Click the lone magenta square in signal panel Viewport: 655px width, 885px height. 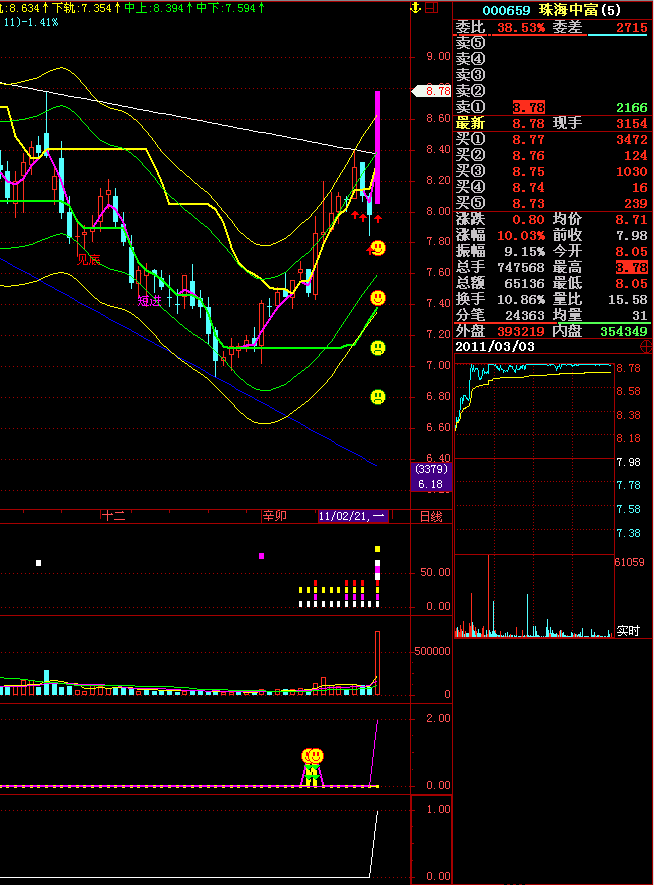[x=261, y=556]
